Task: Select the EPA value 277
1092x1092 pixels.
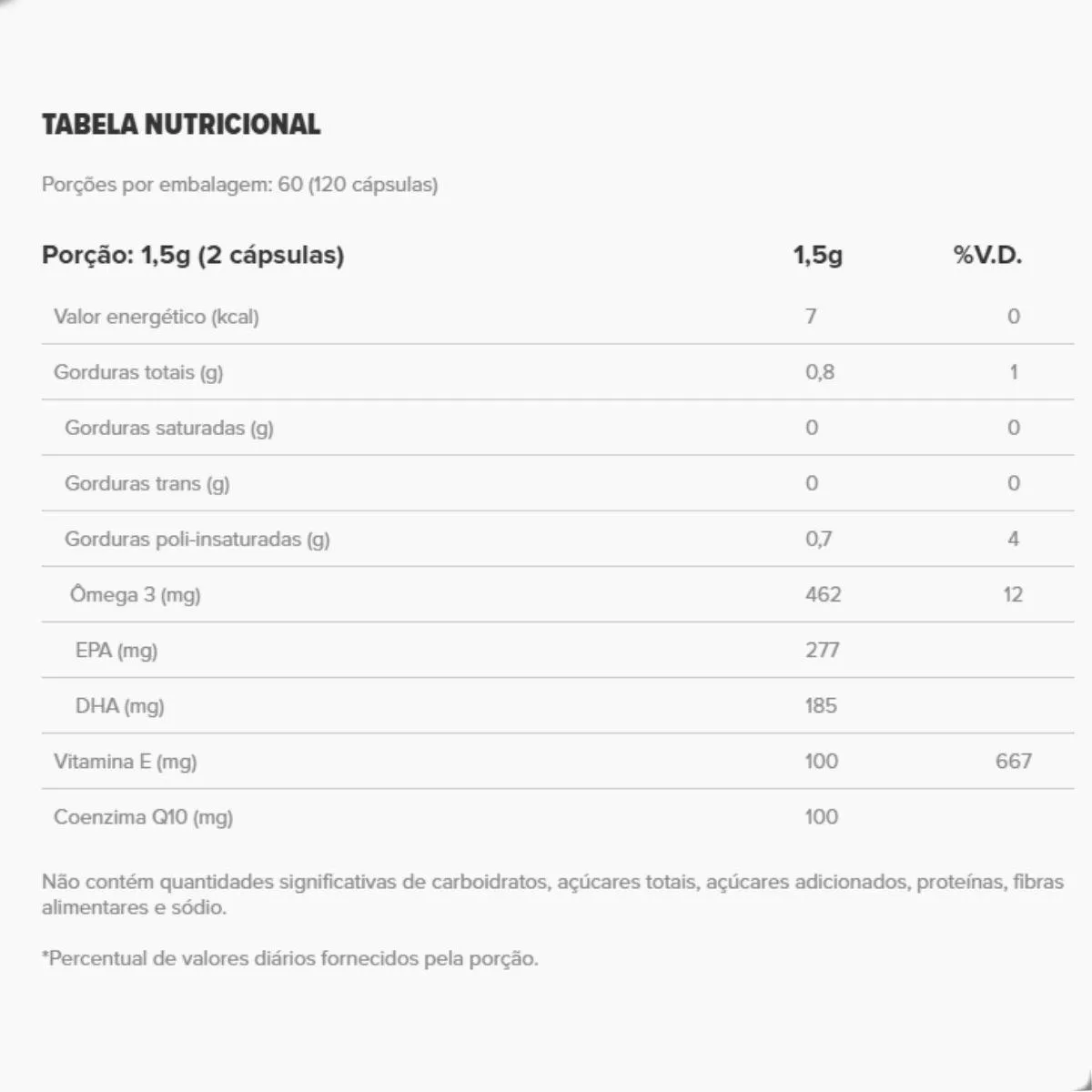Action: [822, 651]
